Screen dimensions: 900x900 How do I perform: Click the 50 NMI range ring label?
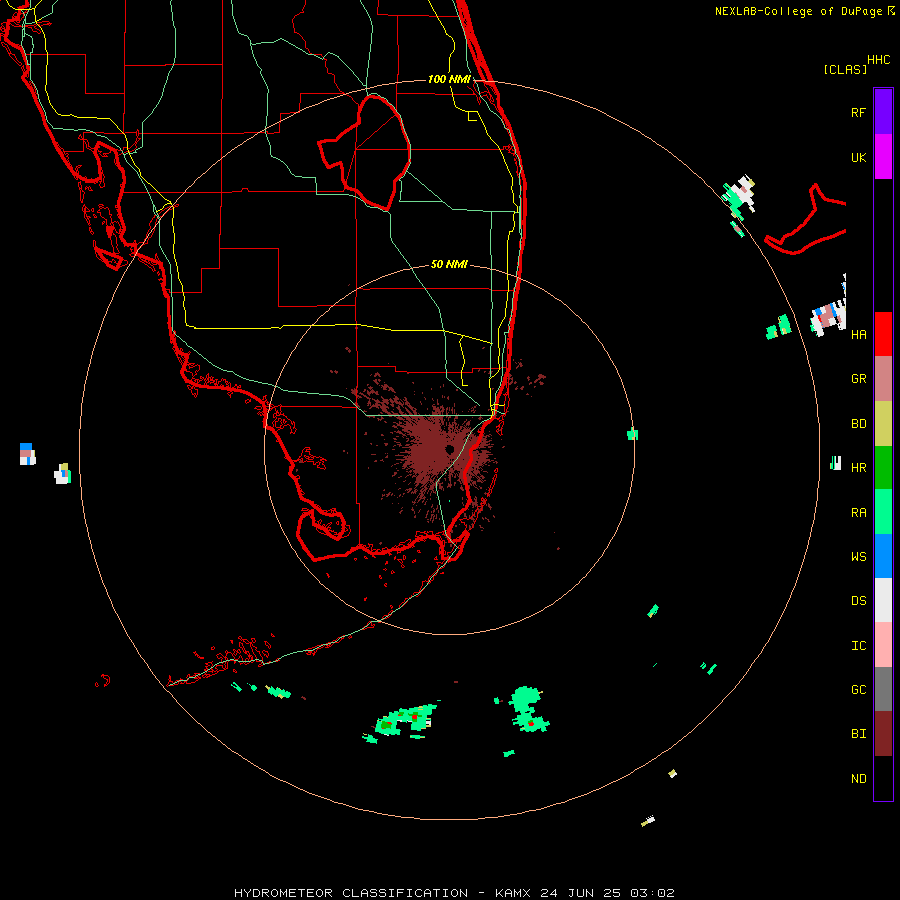pyautogui.click(x=449, y=265)
